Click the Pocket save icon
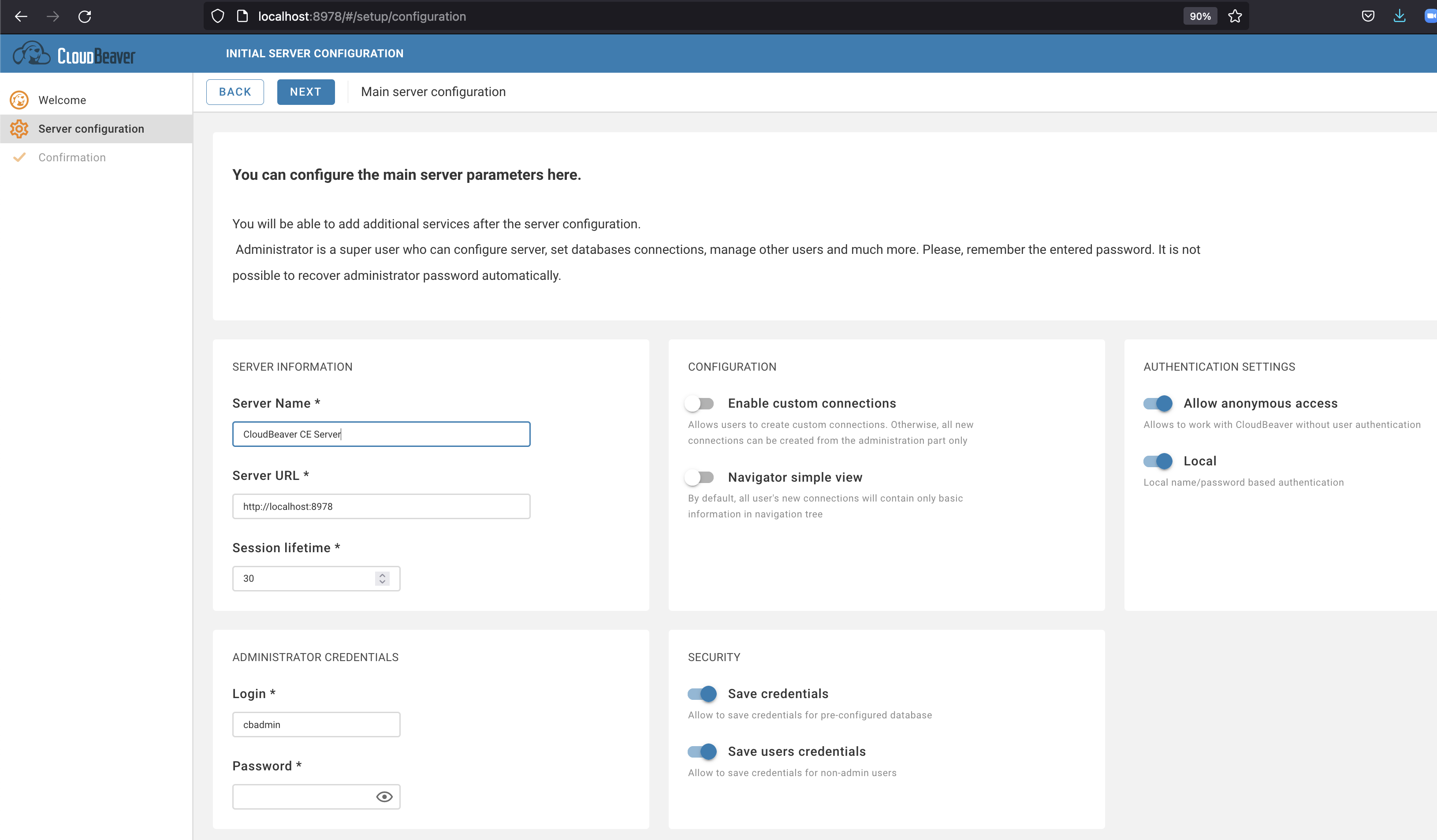The height and width of the screenshot is (840, 1437). click(x=1367, y=17)
